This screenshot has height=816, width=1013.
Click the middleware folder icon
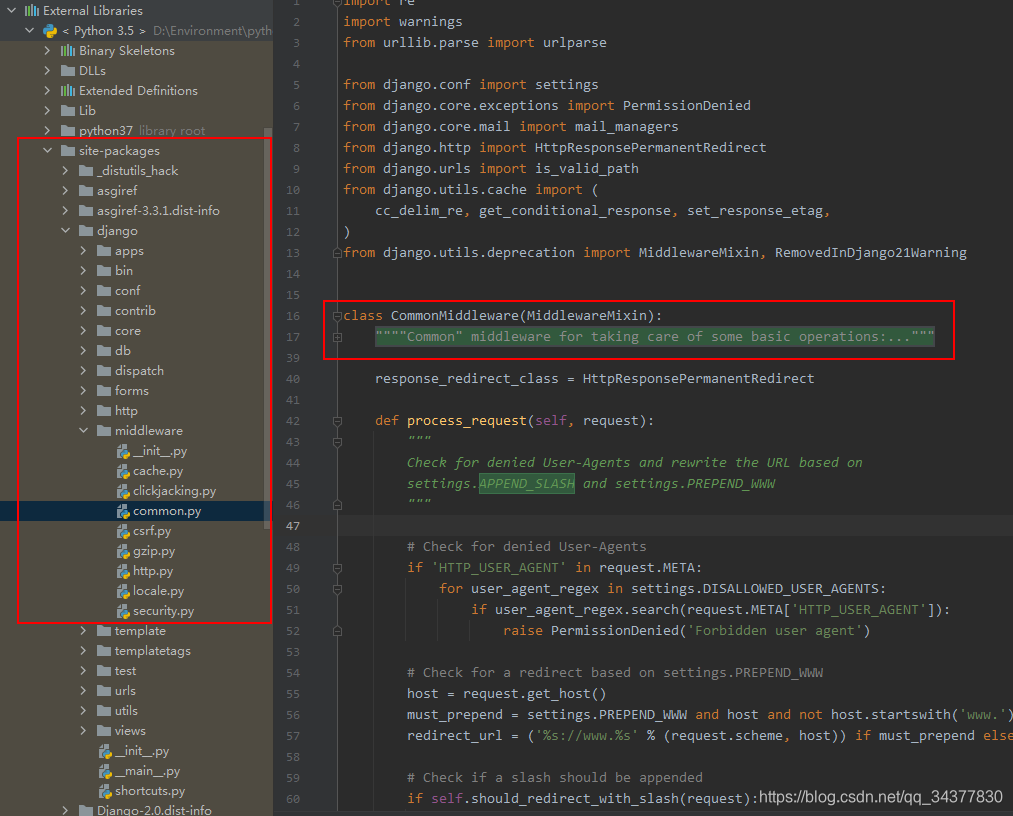pyautogui.click(x=104, y=430)
